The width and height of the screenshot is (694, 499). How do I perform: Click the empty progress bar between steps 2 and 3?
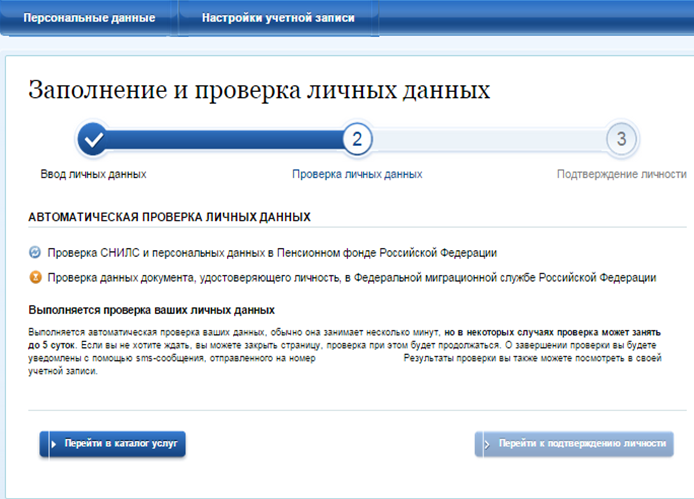(489, 139)
